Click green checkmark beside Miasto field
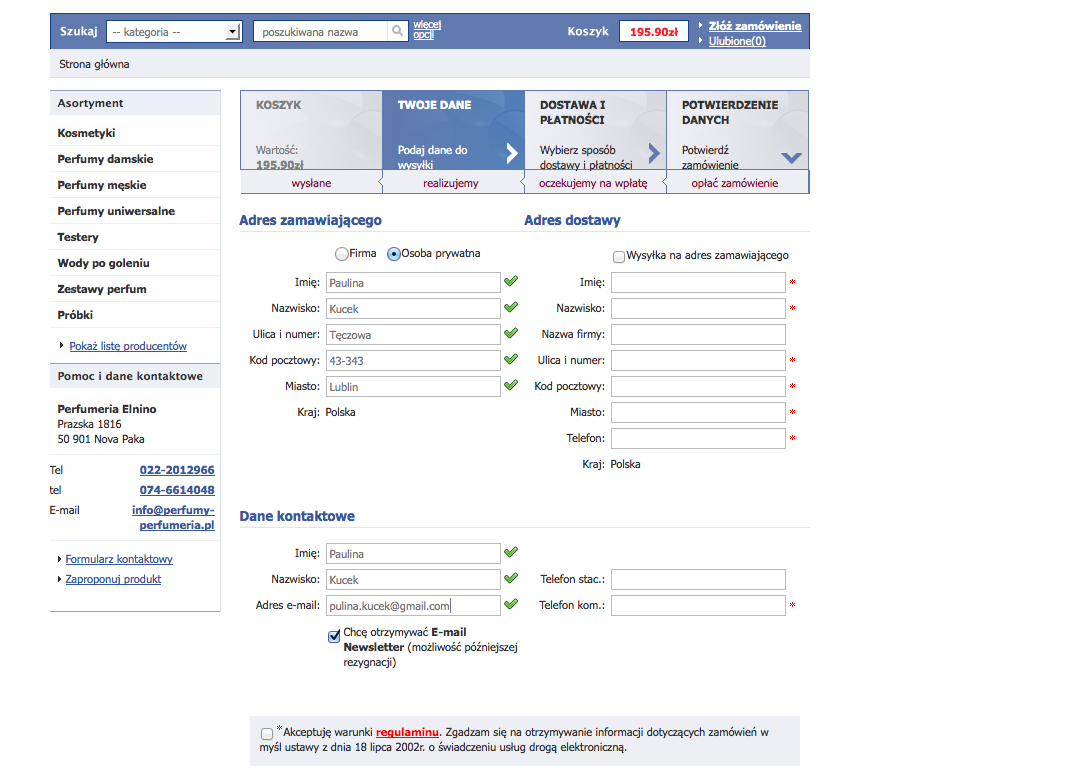Screen dimensions: 1081x771 point(511,385)
